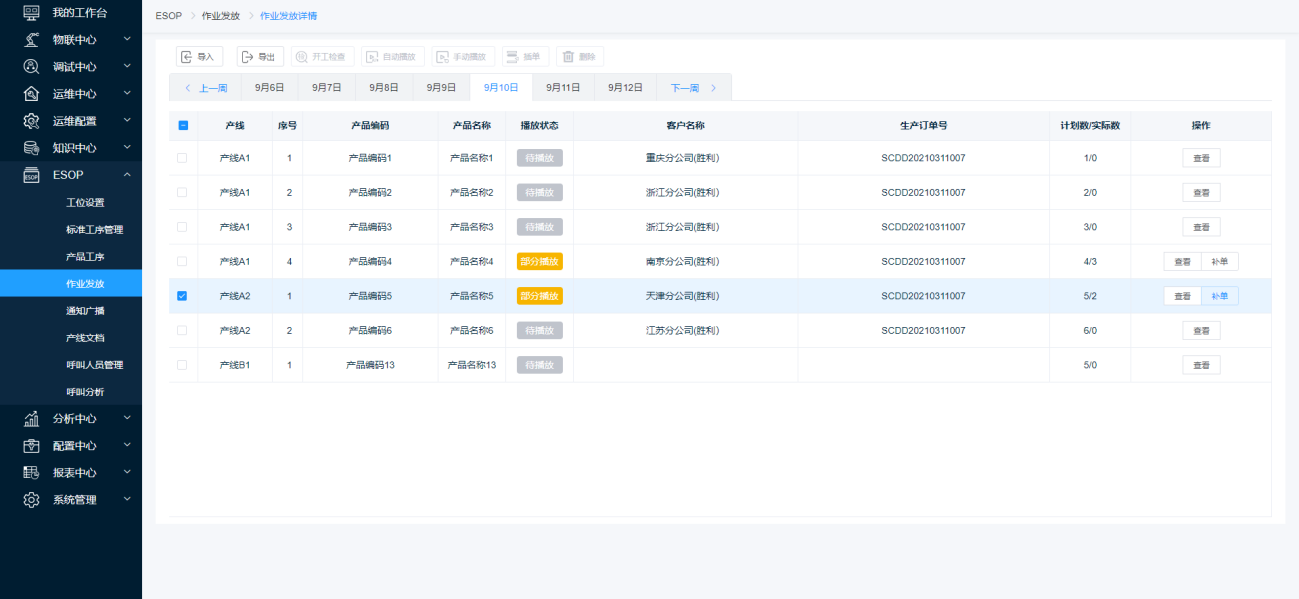
Task: Click 补单 for the 产品编码5 row
Action: (1219, 296)
